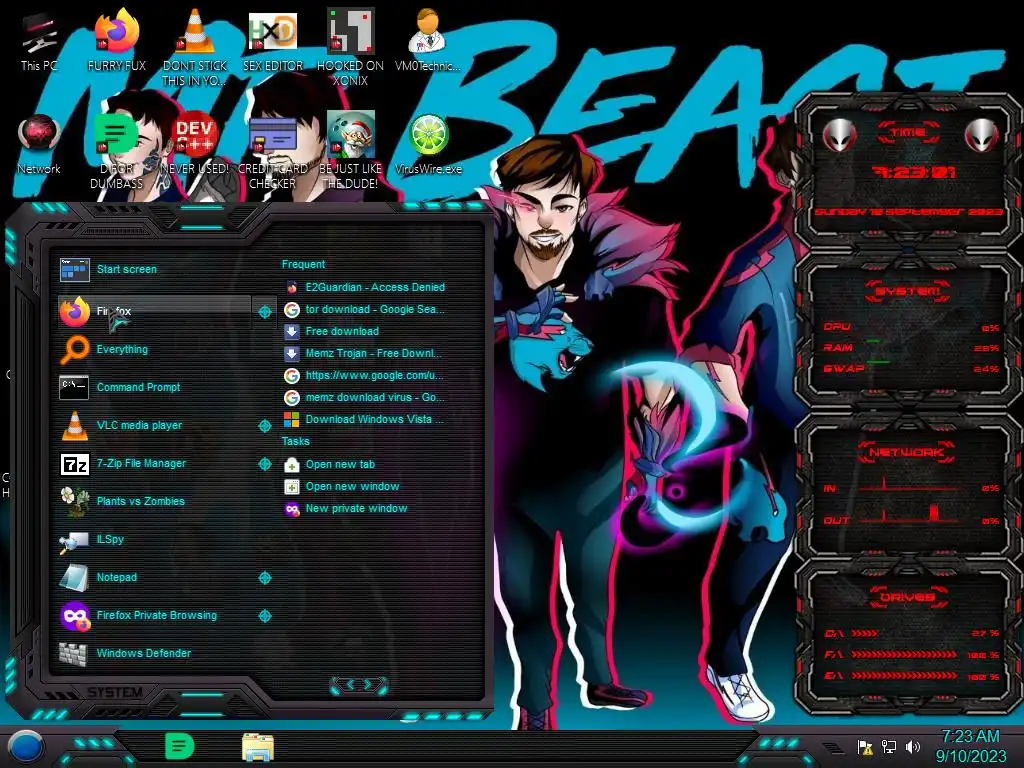Launch Firefox from the start menu
This screenshot has height=768, width=1024.
pos(154,312)
